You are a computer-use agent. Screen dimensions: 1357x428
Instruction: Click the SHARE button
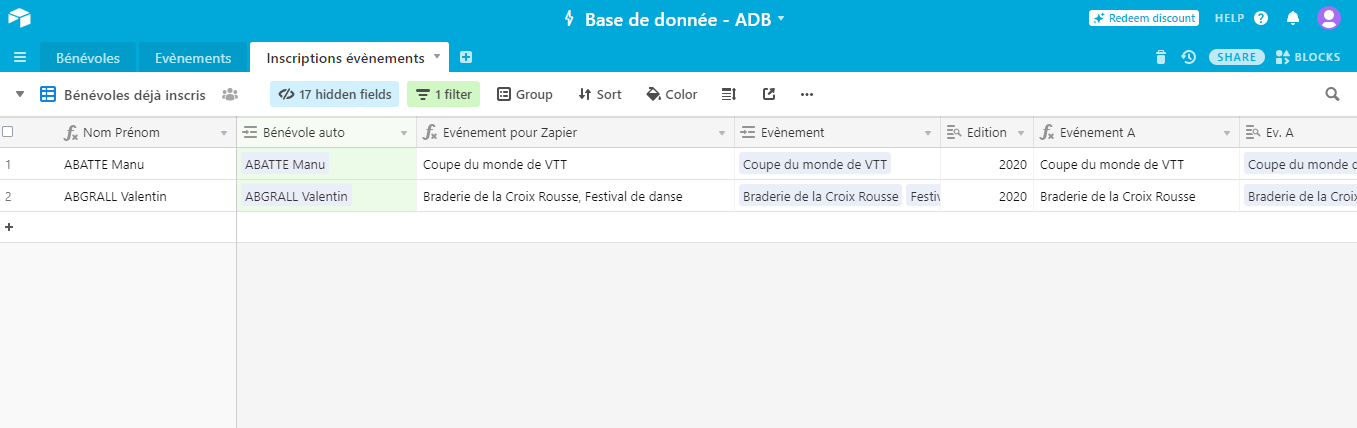click(x=1237, y=57)
